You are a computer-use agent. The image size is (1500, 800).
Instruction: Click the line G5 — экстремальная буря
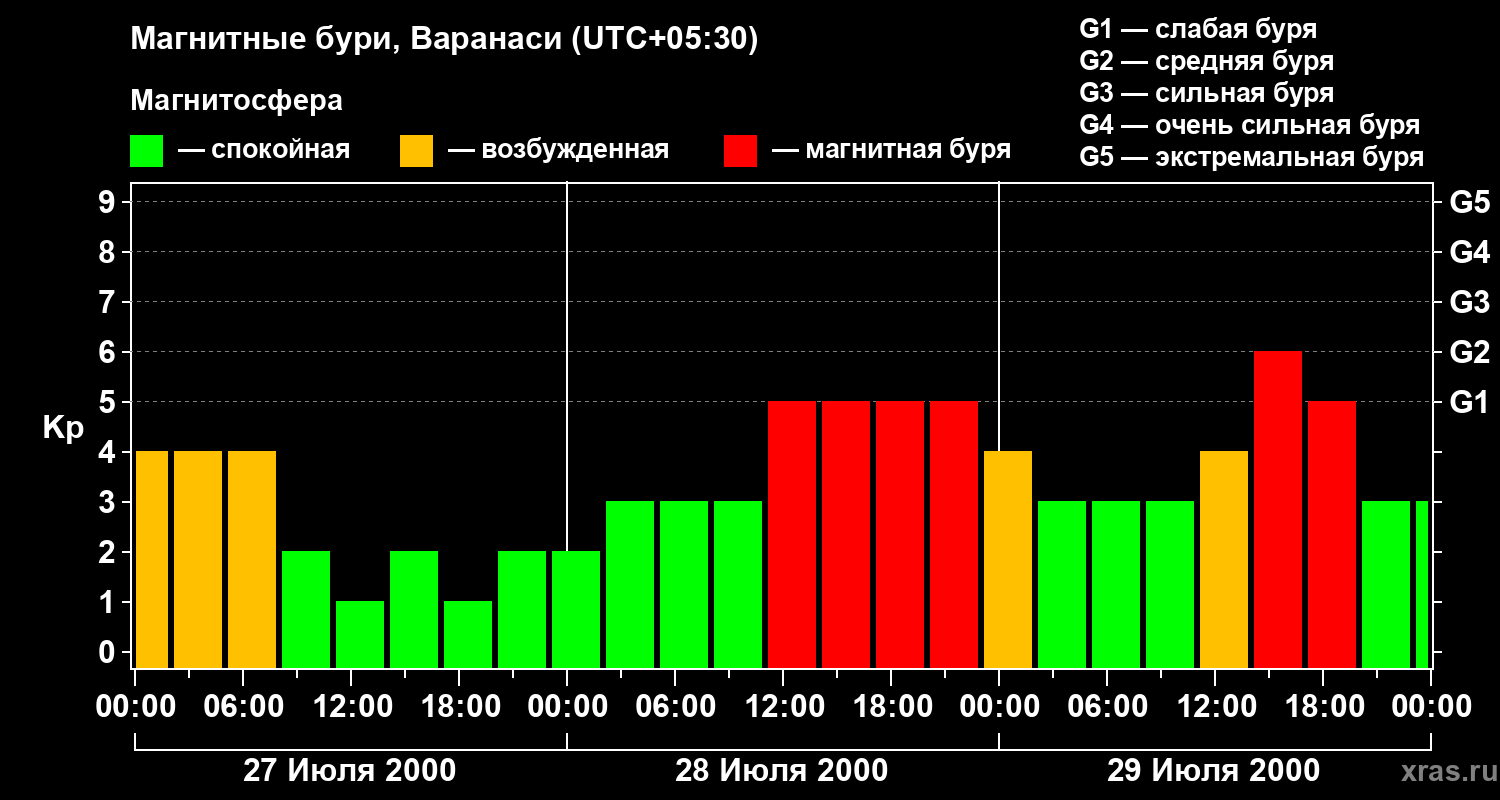tap(1252, 157)
